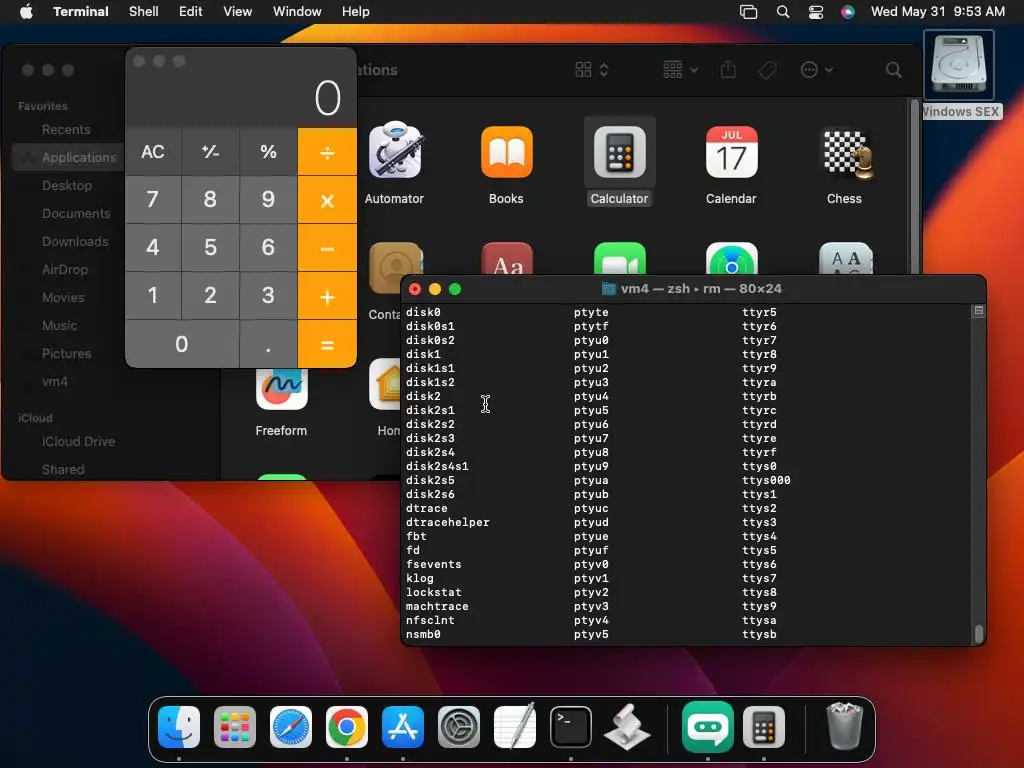Image resolution: width=1024 pixels, height=768 pixels.
Task: Open App Store from the Dock
Action: 403,727
